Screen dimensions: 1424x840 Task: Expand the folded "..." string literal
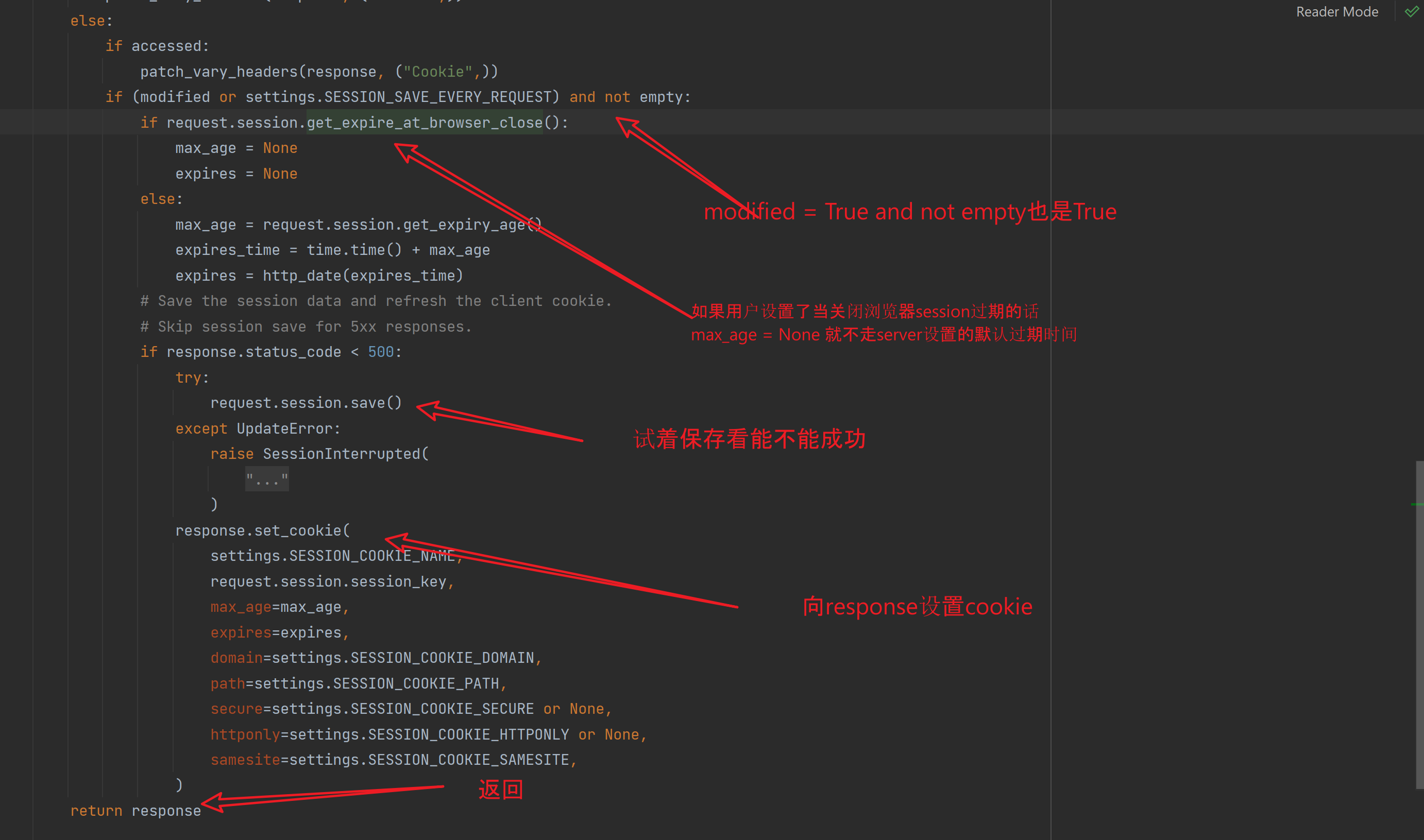pyautogui.click(x=267, y=480)
